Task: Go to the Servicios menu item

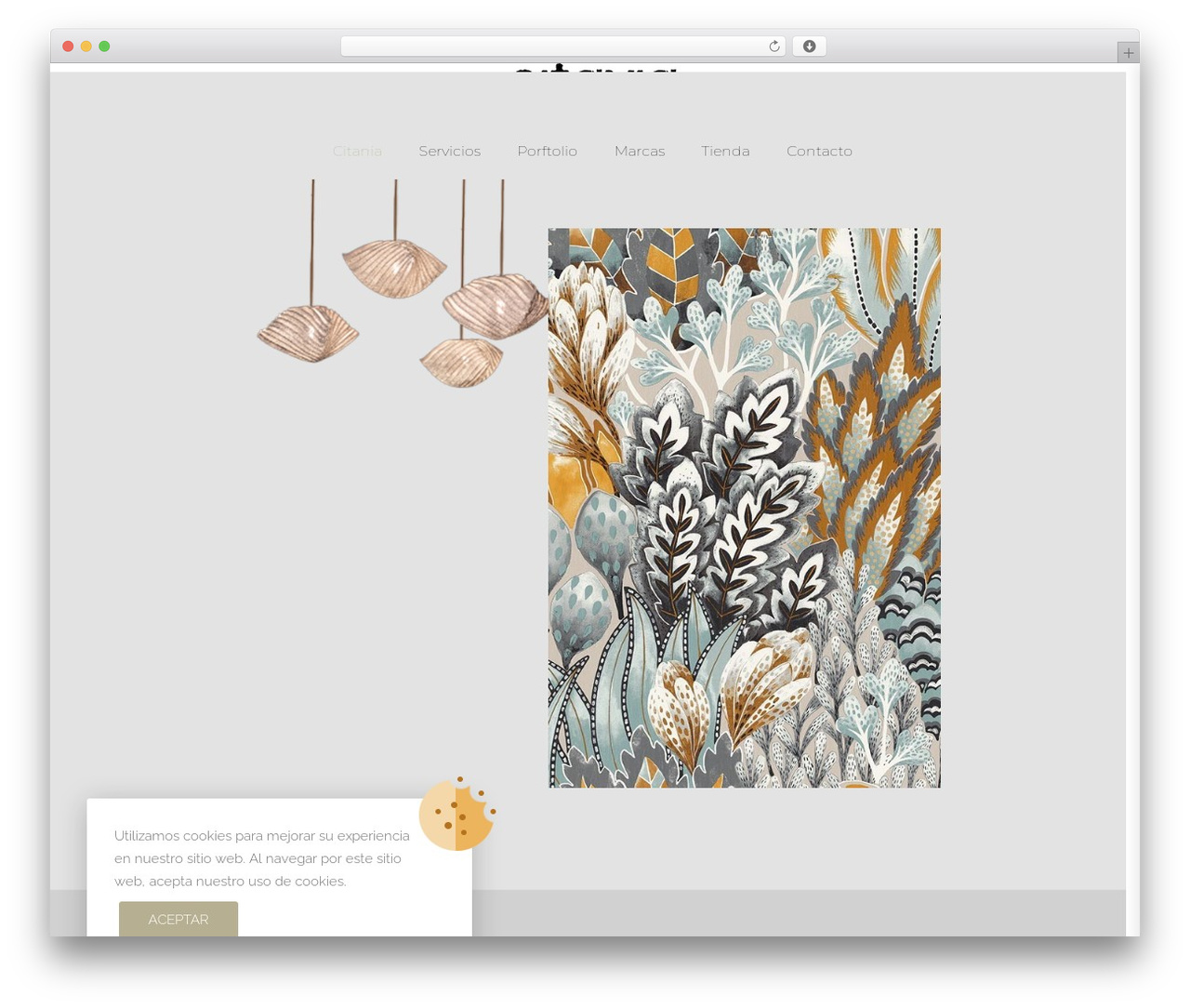Action: click(449, 151)
